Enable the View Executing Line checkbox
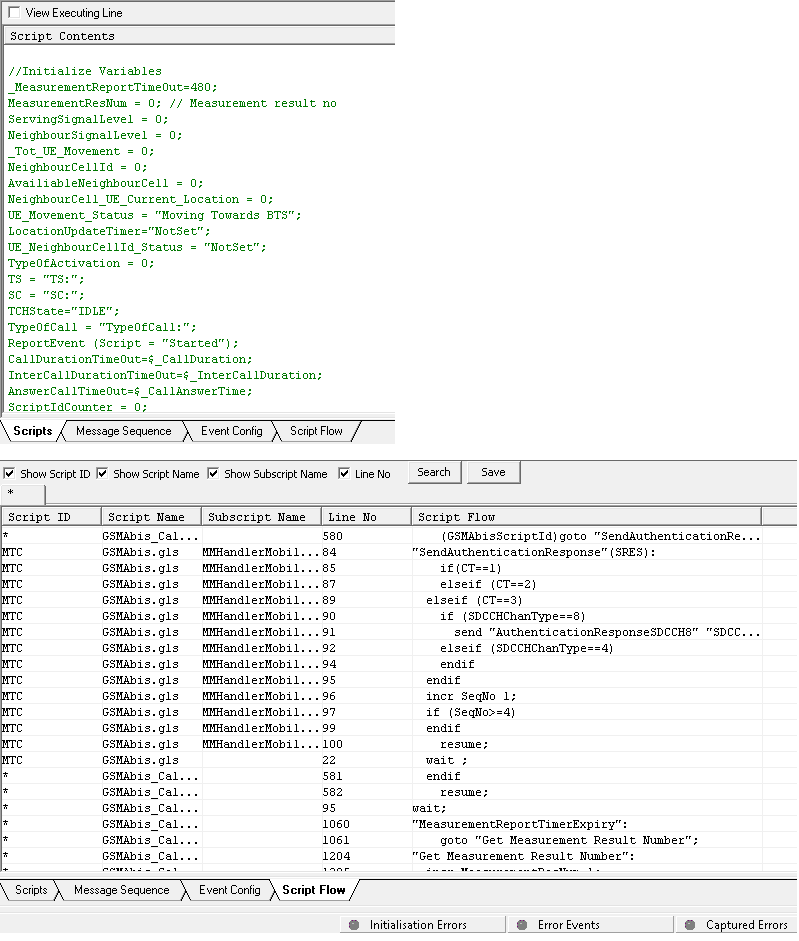The image size is (799, 941). point(13,14)
